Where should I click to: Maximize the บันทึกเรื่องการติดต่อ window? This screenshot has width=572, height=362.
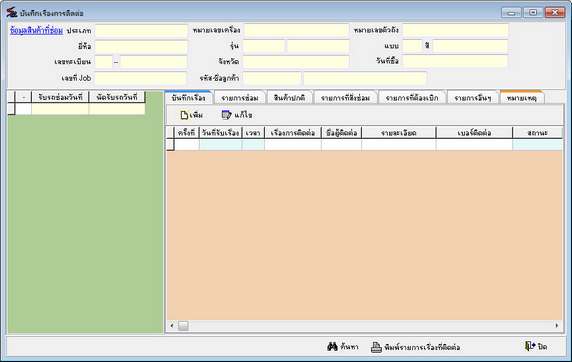[533, 13]
